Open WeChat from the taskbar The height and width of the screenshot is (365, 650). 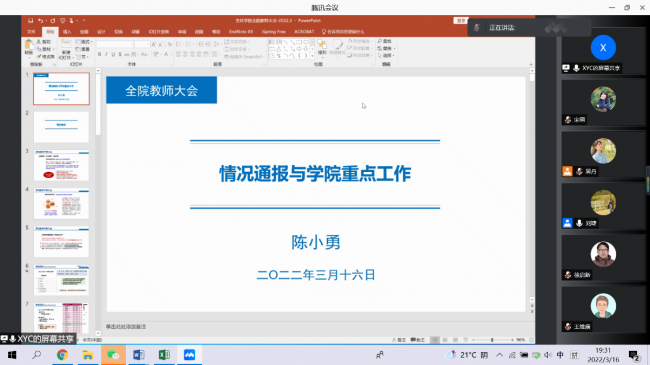click(113, 355)
